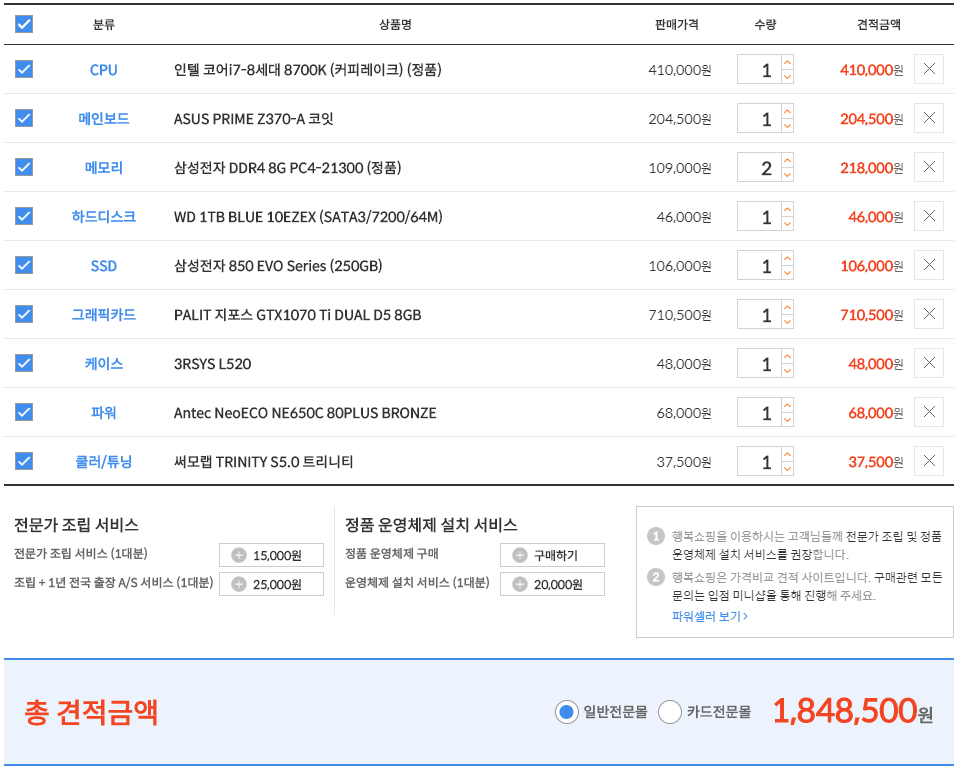Remove the CPU item with its X button
Viewport: 958px width, 768px height.
point(929,69)
